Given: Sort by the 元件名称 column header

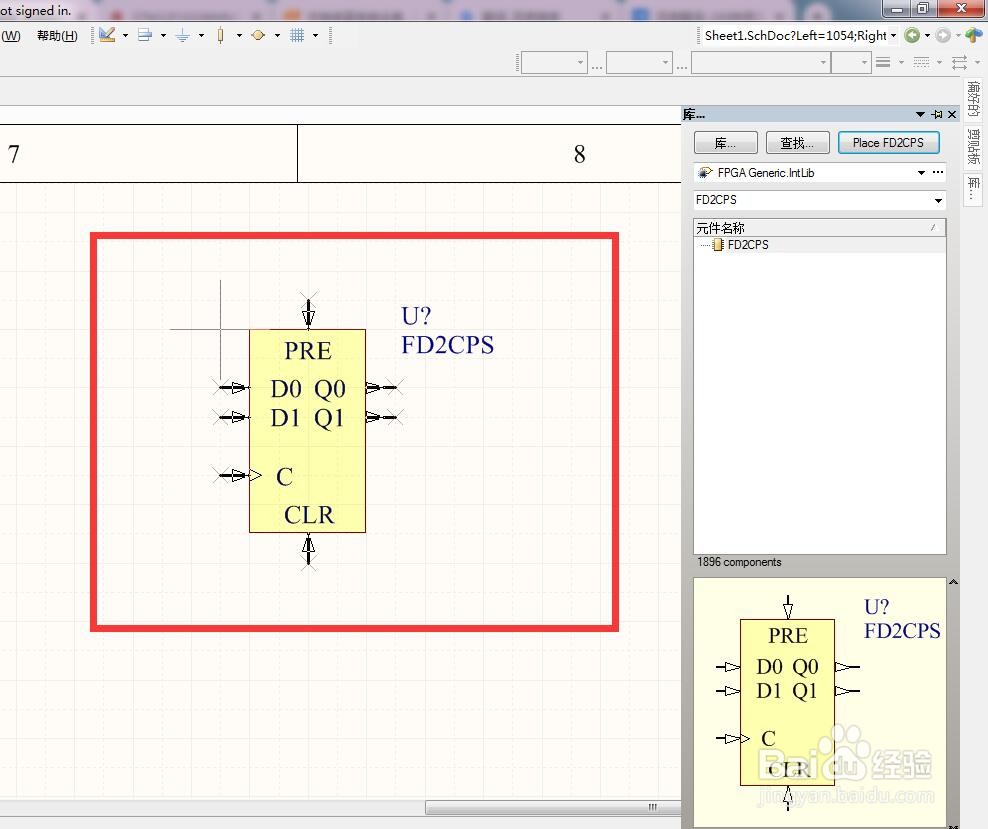Looking at the screenshot, I should tap(820, 227).
